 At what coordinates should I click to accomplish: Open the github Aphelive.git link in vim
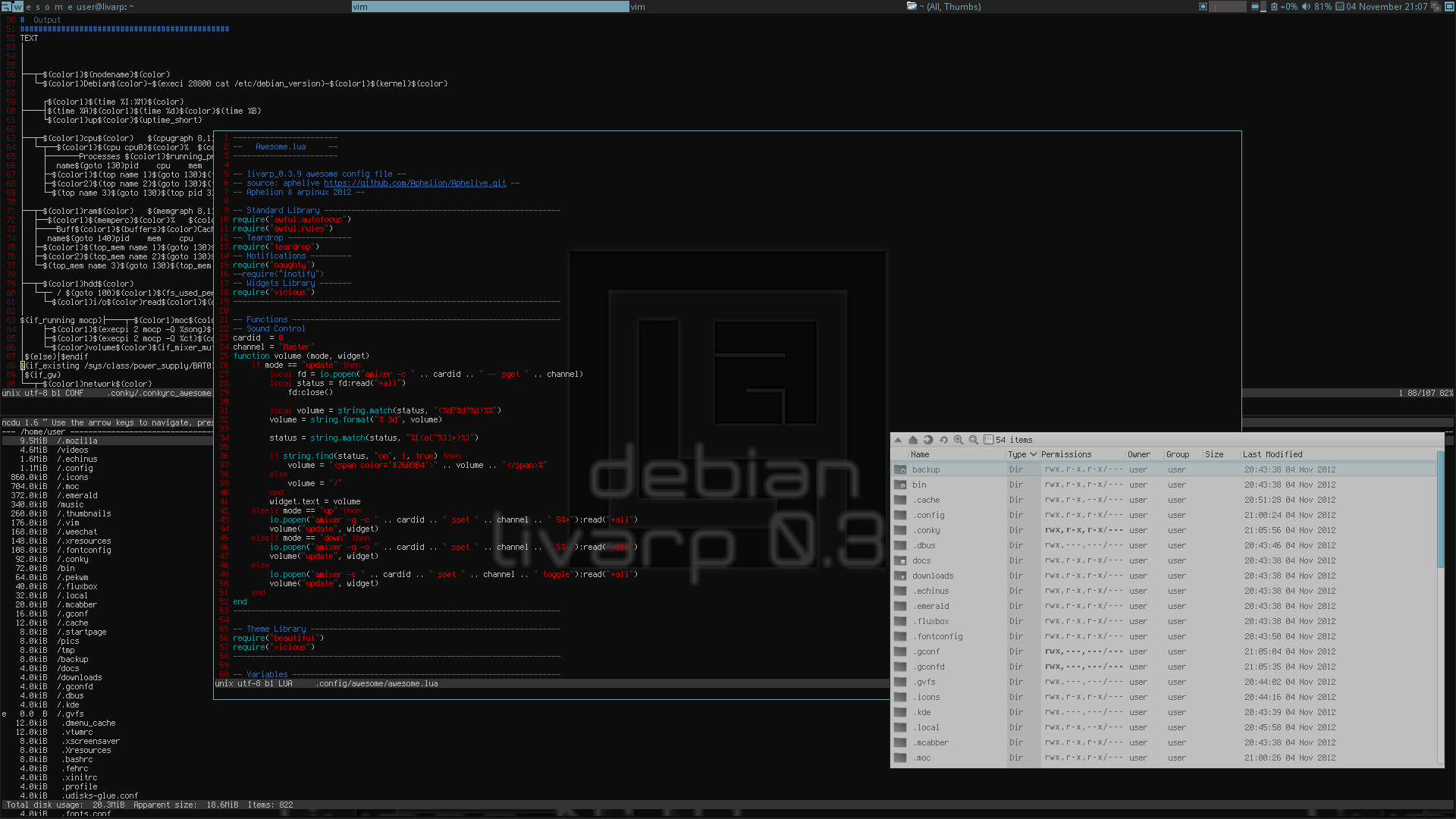point(415,183)
